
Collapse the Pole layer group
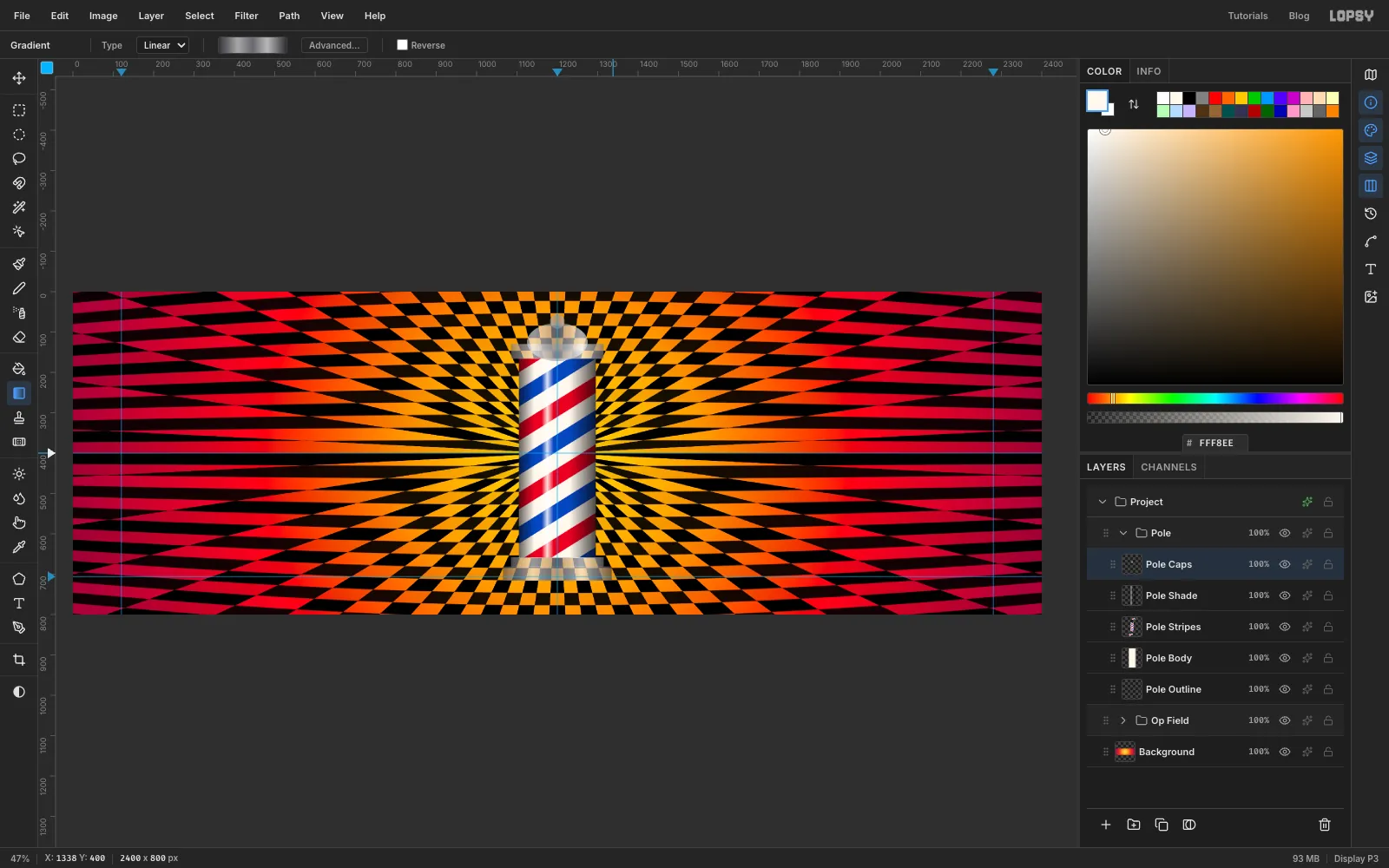pyautogui.click(x=1123, y=533)
